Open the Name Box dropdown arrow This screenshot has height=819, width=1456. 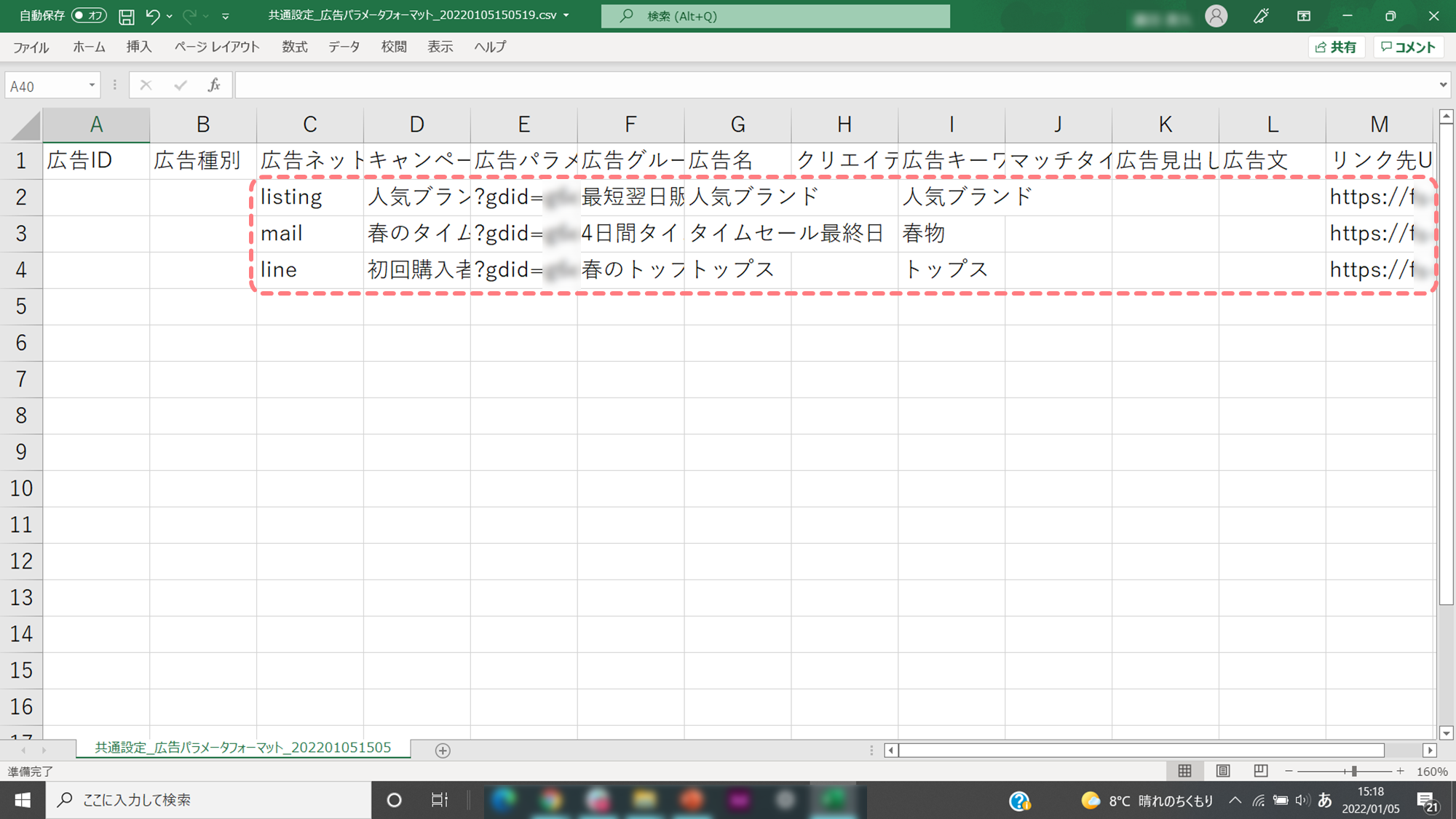coord(92,86)
